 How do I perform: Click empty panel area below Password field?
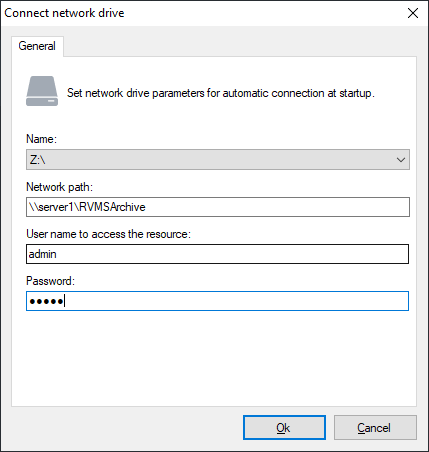pos(214,358)
